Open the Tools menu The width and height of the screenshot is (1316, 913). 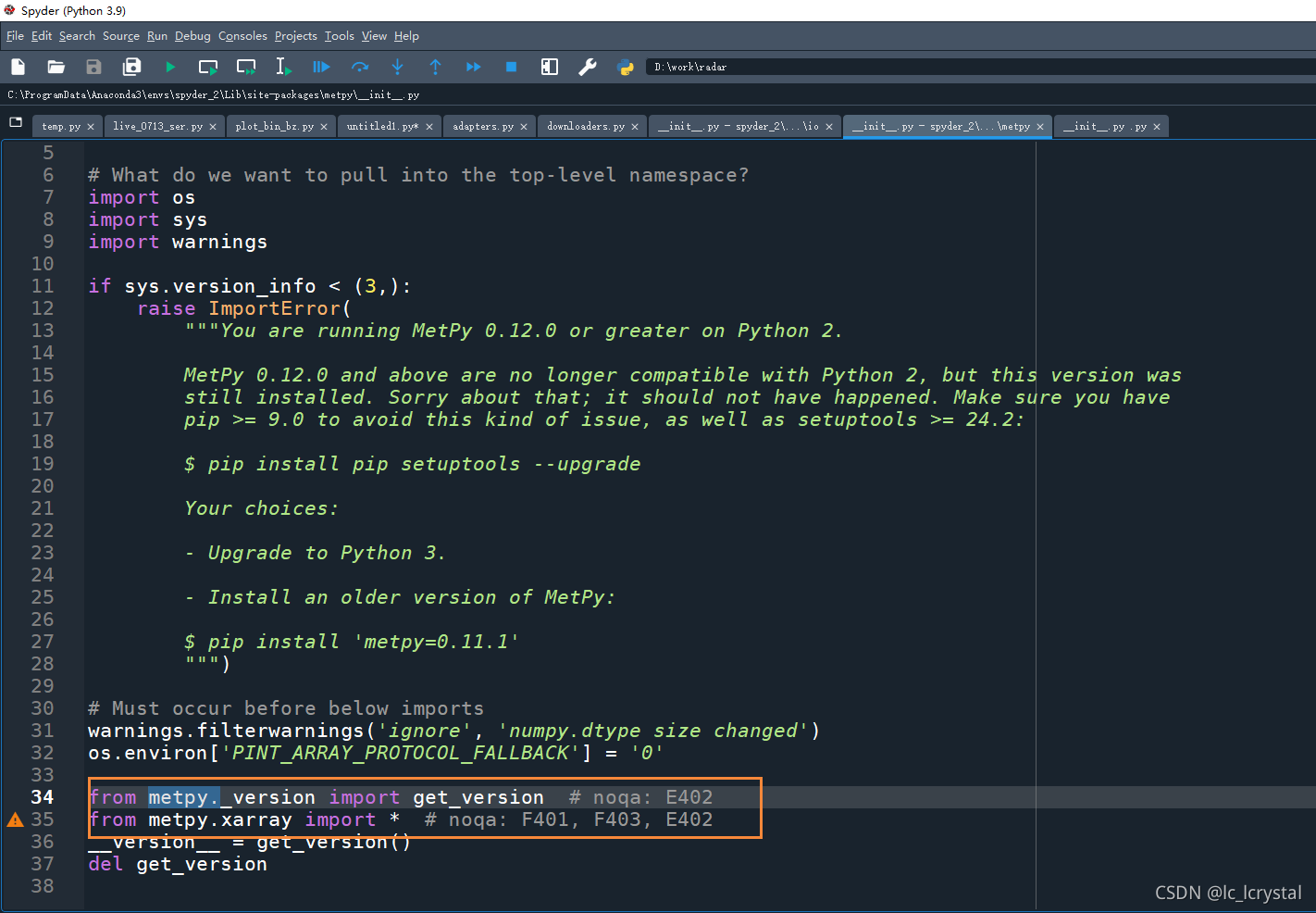(340, 36)
